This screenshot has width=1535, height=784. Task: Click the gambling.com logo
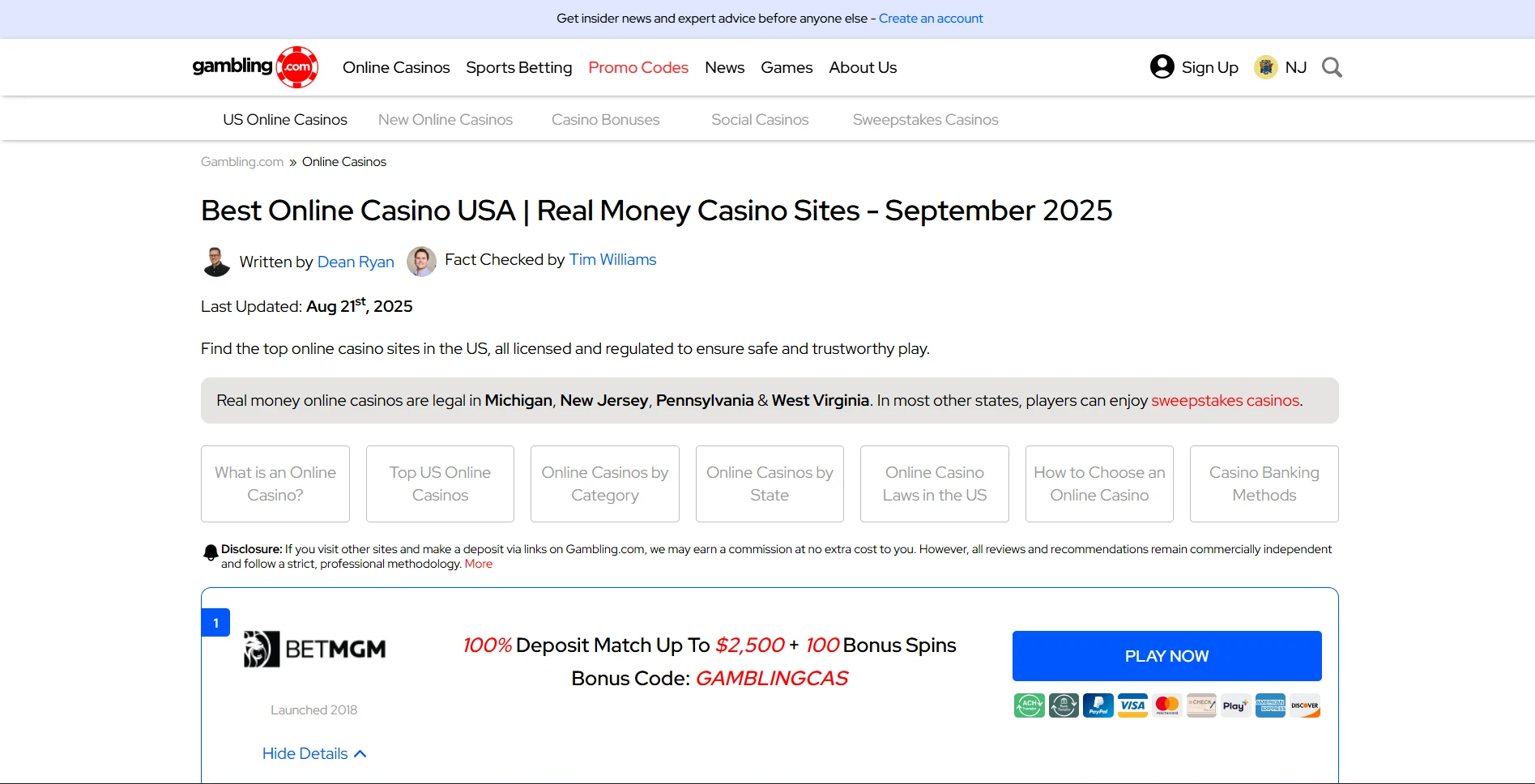(x=254, y=66)
